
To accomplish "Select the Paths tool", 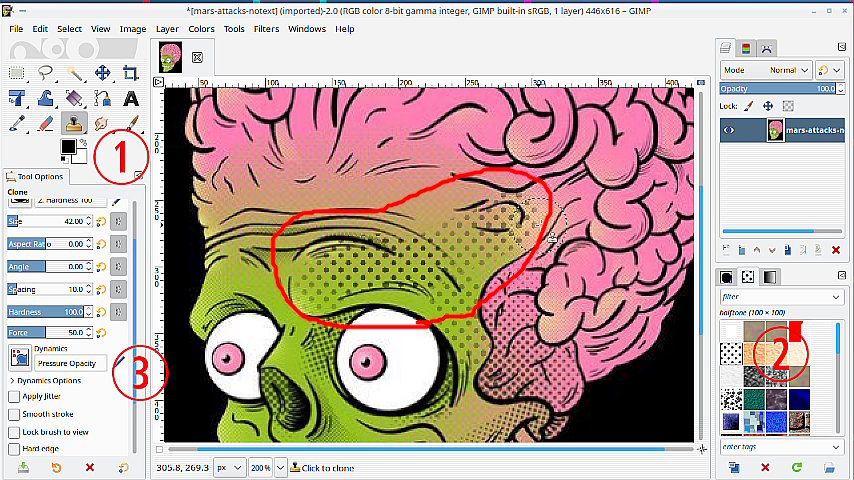I will (x=102, y=98).
